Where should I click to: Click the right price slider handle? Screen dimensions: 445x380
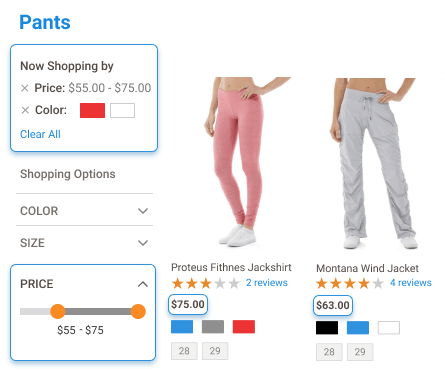pos(138,312)
